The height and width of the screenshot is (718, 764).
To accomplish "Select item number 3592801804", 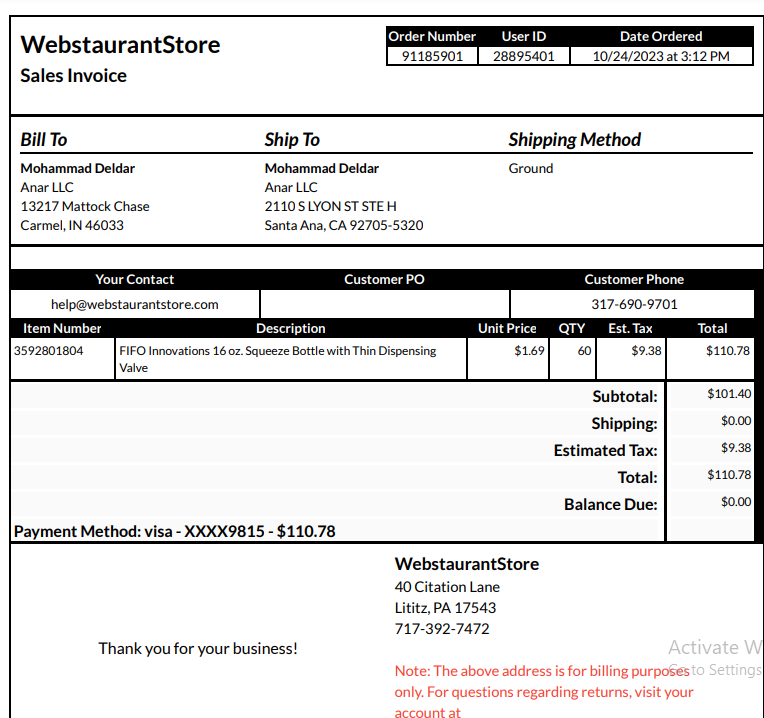I will (x=49, y=351).
